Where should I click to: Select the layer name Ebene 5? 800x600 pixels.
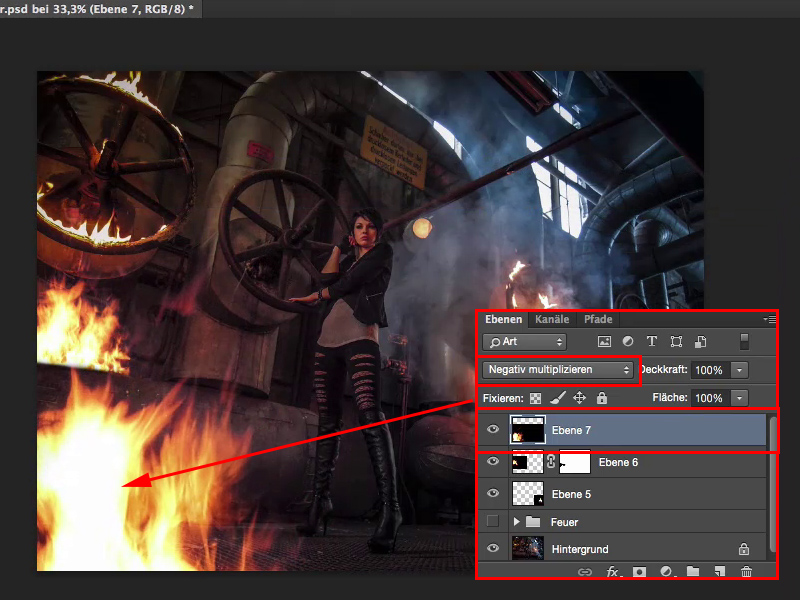571,494
